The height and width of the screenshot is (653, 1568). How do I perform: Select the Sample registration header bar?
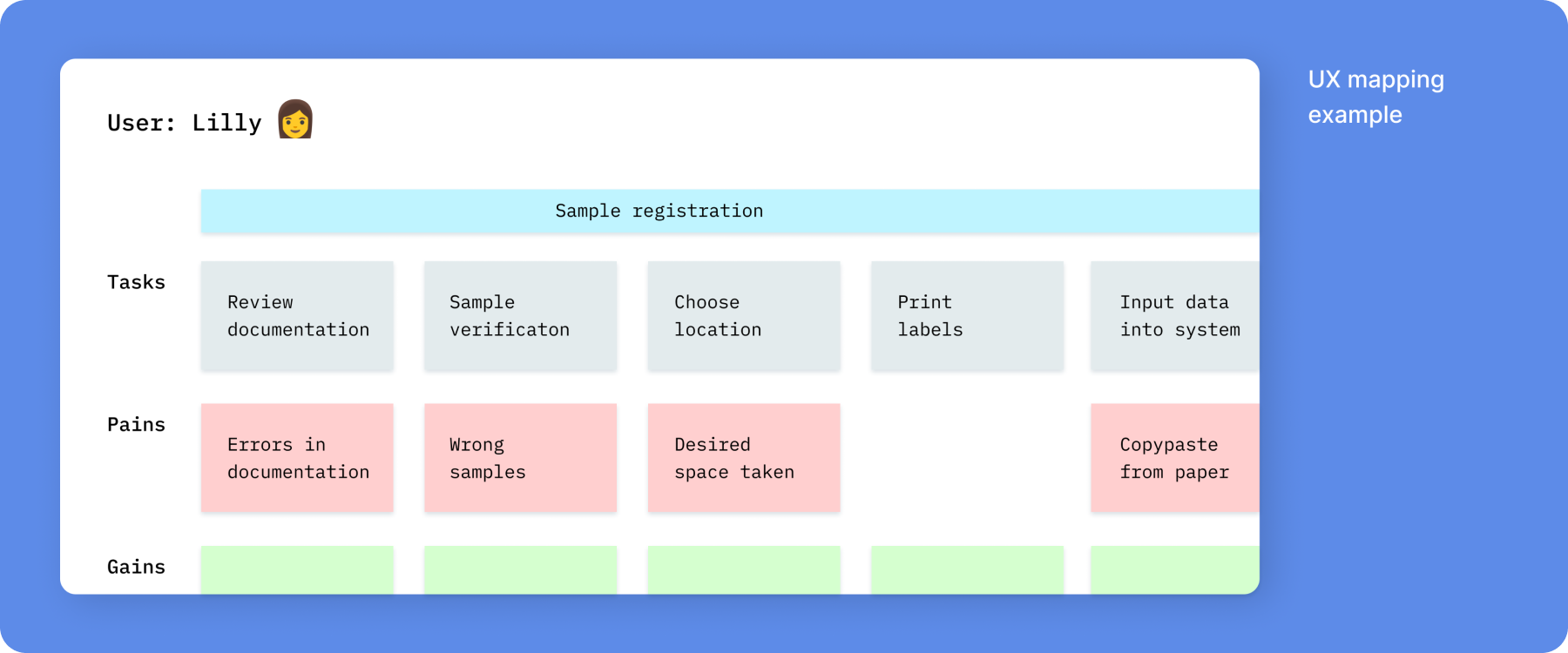tap(730, 211)
